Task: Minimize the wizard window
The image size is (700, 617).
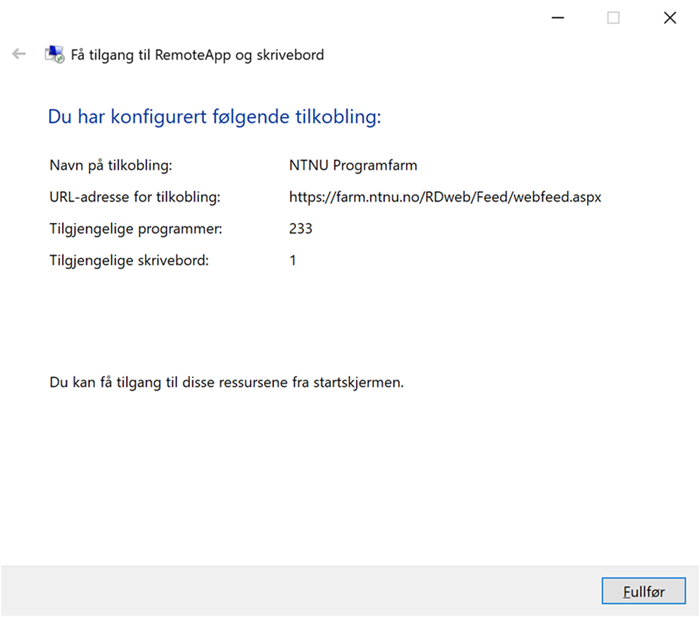Action: [x=558, y=18]
